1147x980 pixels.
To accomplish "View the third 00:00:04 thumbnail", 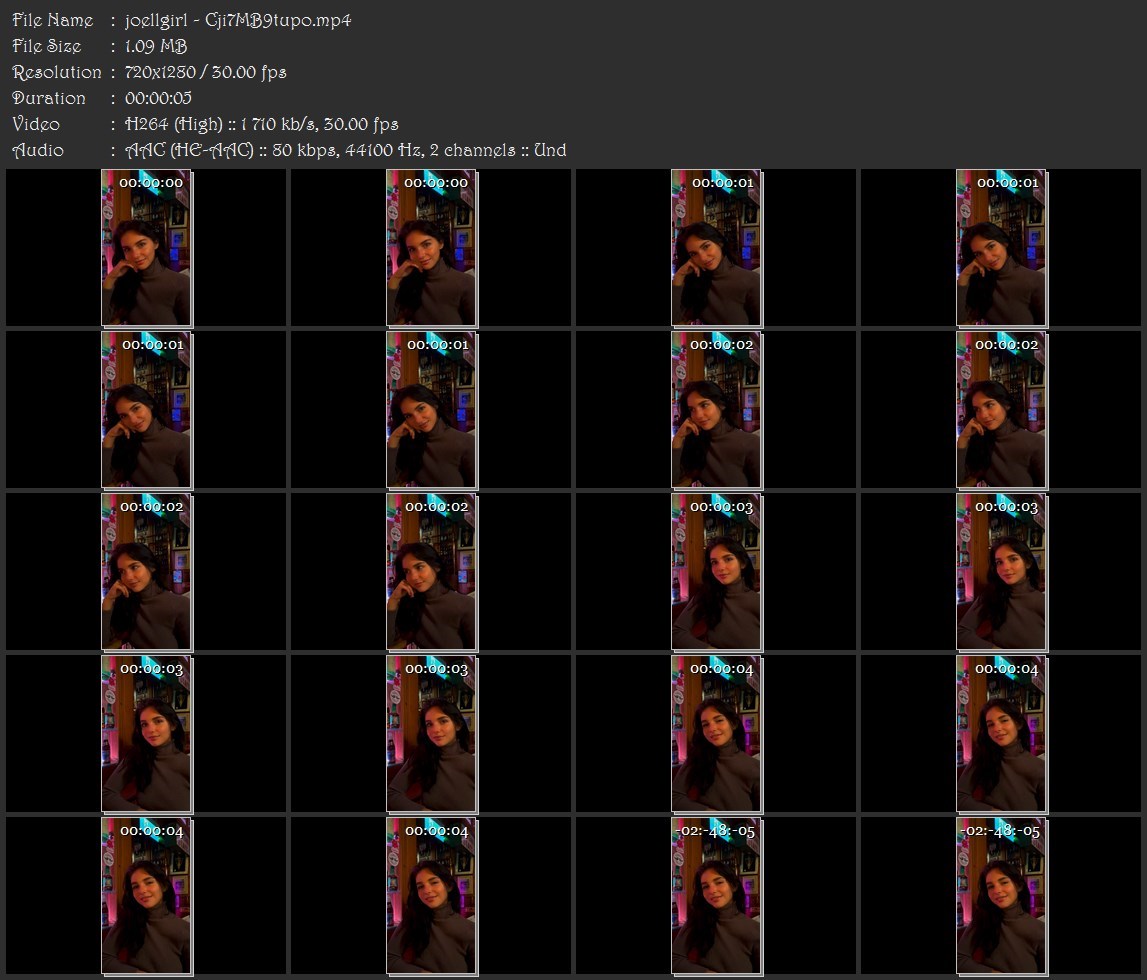I will tap(146, 897).
